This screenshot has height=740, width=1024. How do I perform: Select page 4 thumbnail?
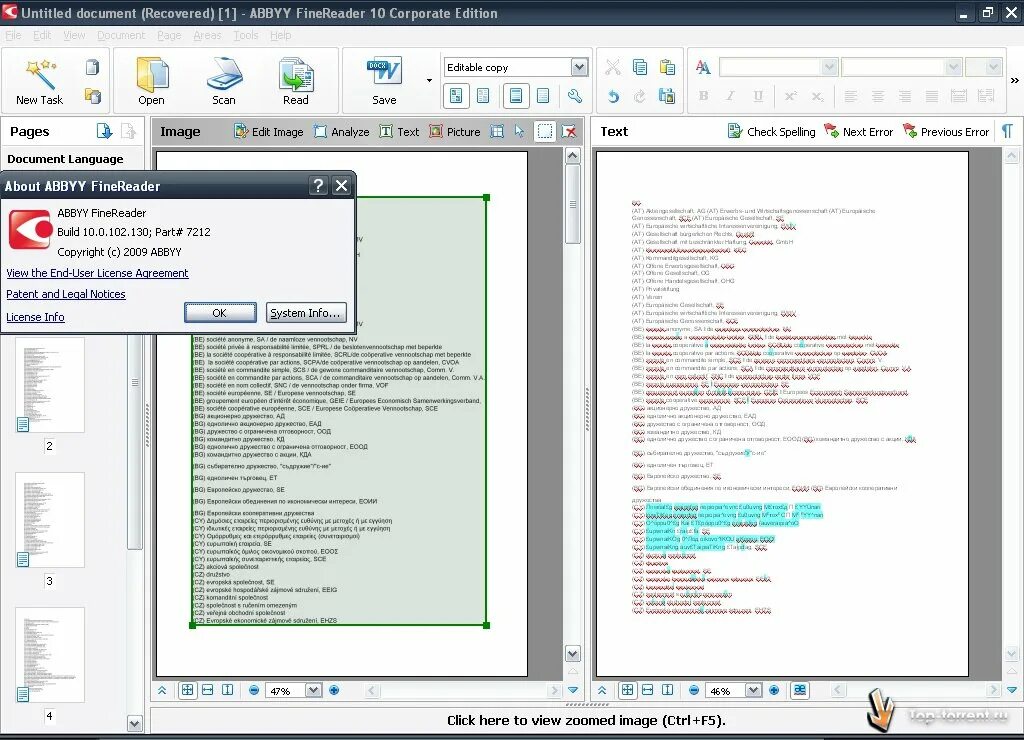tap(50, 655)
